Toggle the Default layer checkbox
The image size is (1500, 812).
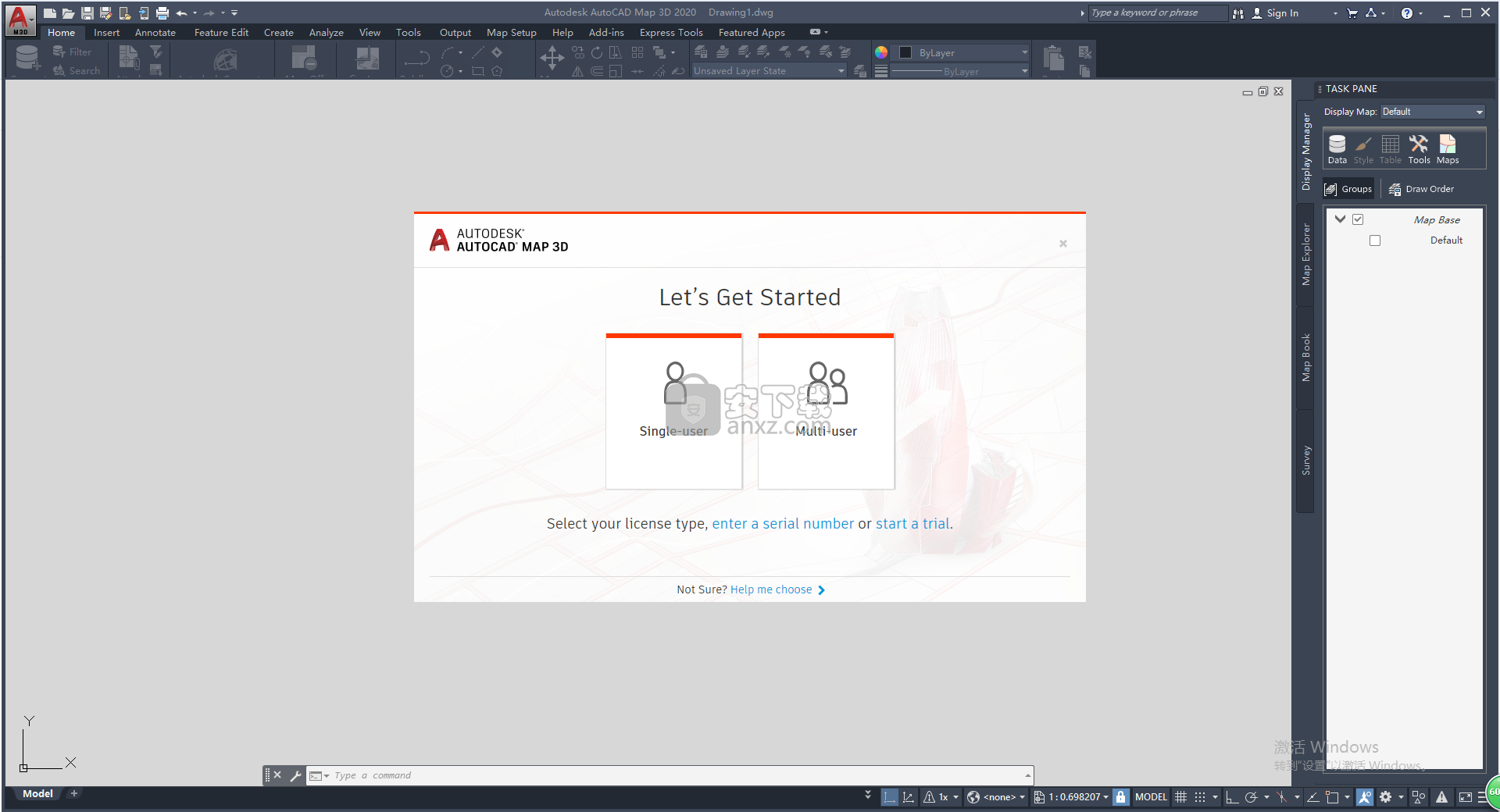point(1375,240)
